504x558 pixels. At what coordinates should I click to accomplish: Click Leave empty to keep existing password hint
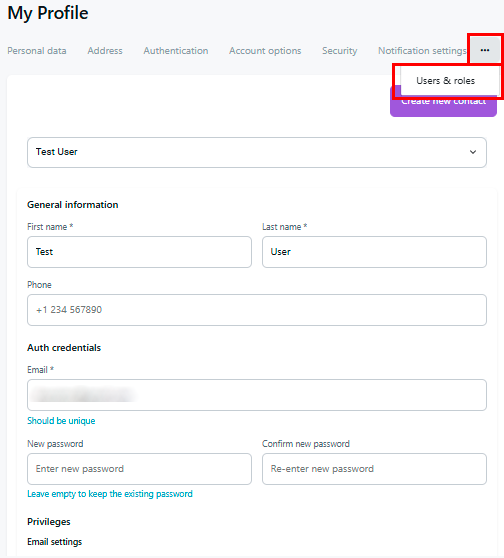coord(110,494)
